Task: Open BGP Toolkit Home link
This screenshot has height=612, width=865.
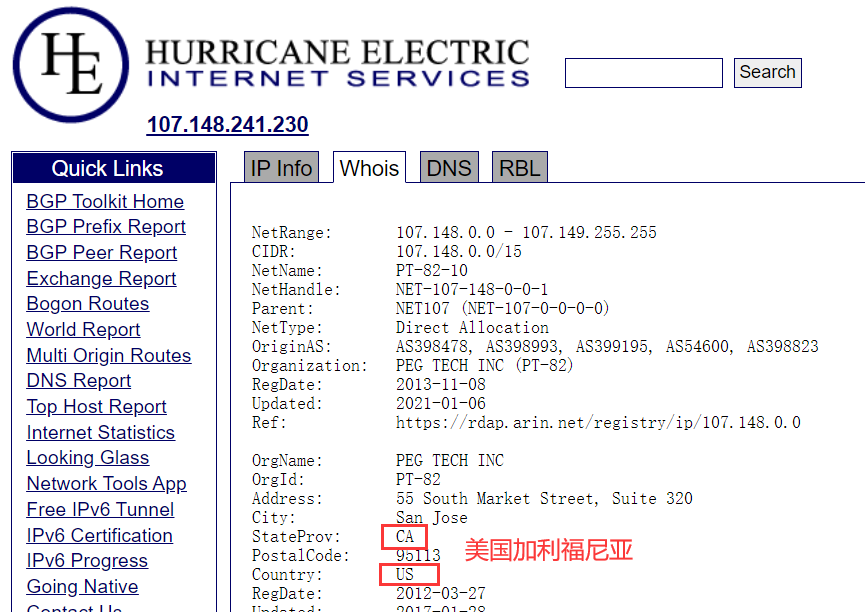Action: (x=105, y=201)
